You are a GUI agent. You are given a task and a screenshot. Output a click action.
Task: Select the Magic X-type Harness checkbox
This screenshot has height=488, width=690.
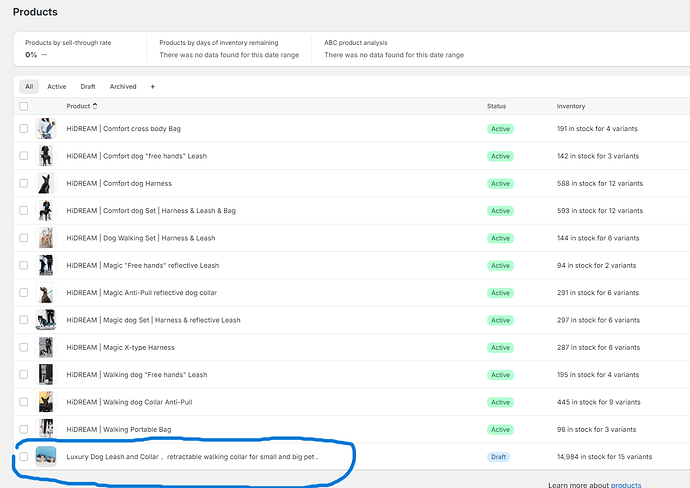click(x=24, y=347)
